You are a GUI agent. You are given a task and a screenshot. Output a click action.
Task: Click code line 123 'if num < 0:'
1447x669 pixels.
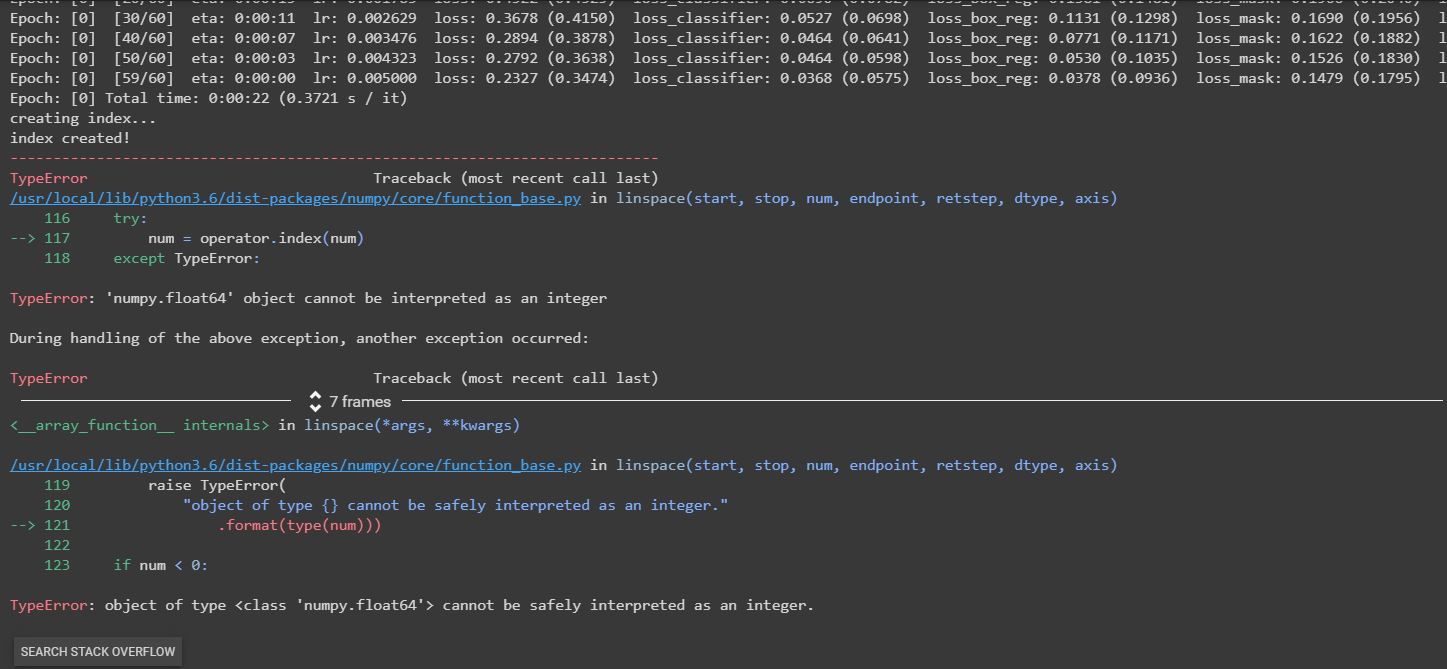(161, 565)
